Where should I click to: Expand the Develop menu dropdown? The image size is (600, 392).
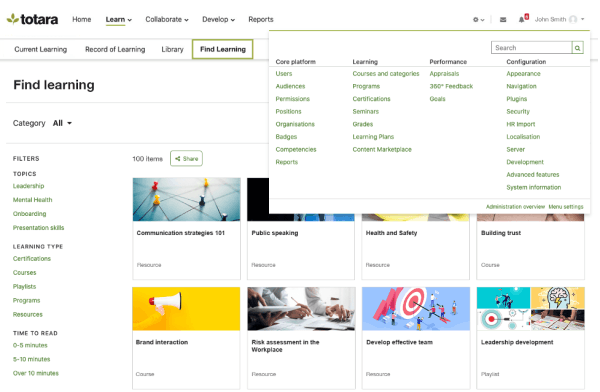point(218,20)
